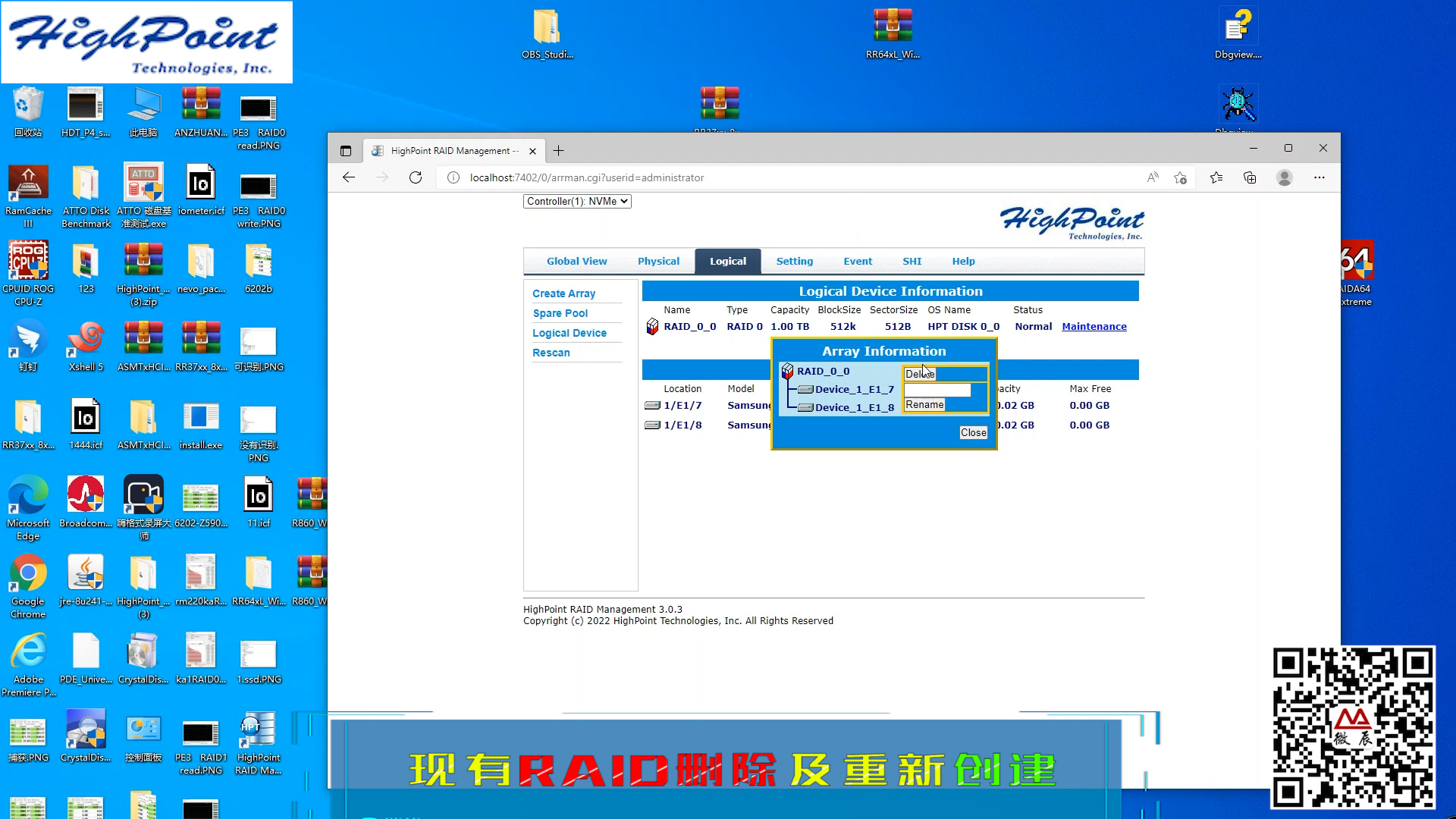Open the RamCache III desktop icon
1456x819 pixels.
click(x=28, y=196)
